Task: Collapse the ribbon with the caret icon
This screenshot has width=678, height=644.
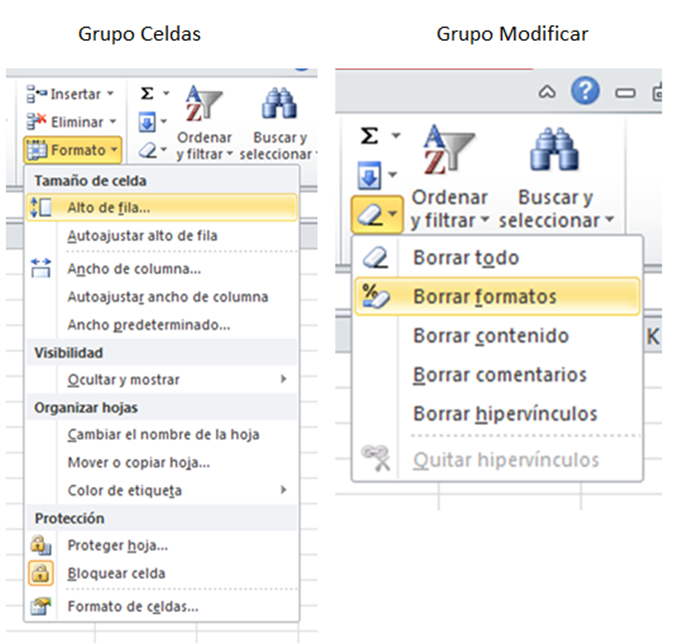Action: coord(546,92)
